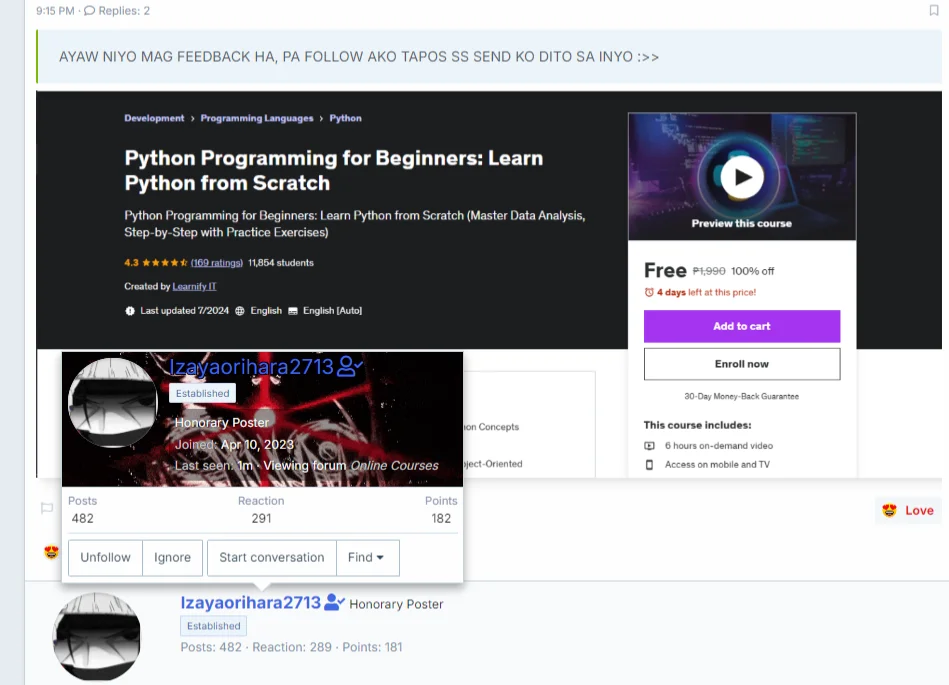Click the follow-check icon next to the popup username
949x685 pixels.
coord(350,366)
